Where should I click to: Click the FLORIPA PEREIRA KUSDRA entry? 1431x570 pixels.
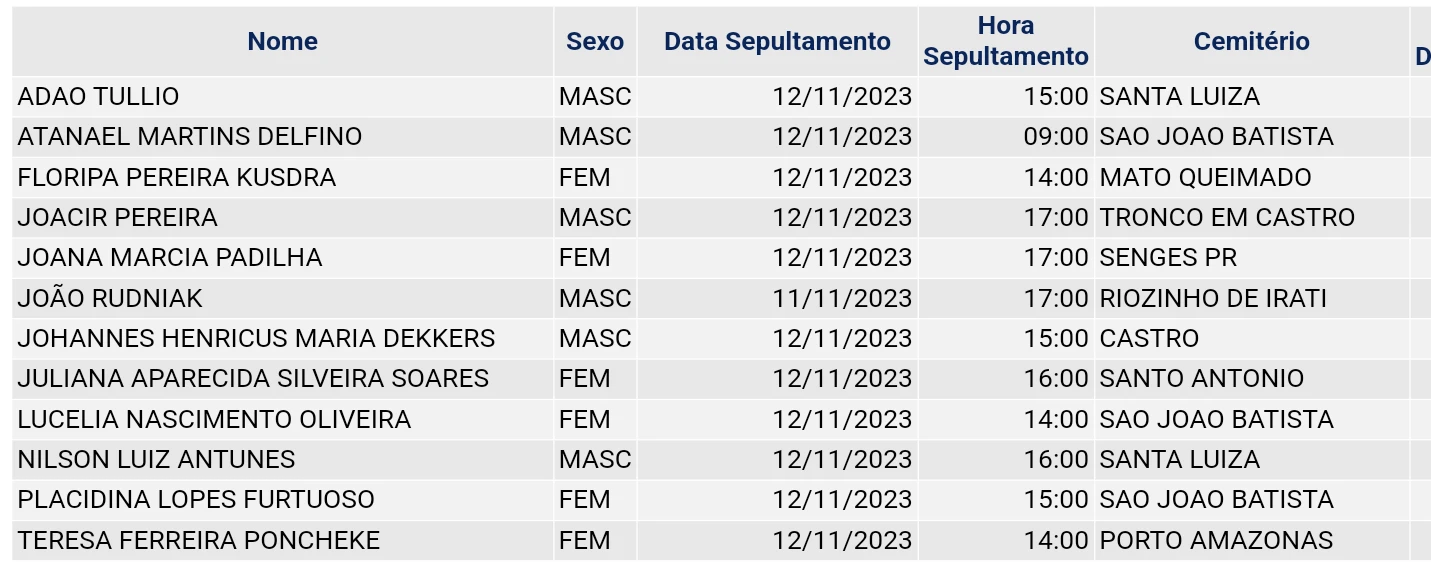(177, 178)
